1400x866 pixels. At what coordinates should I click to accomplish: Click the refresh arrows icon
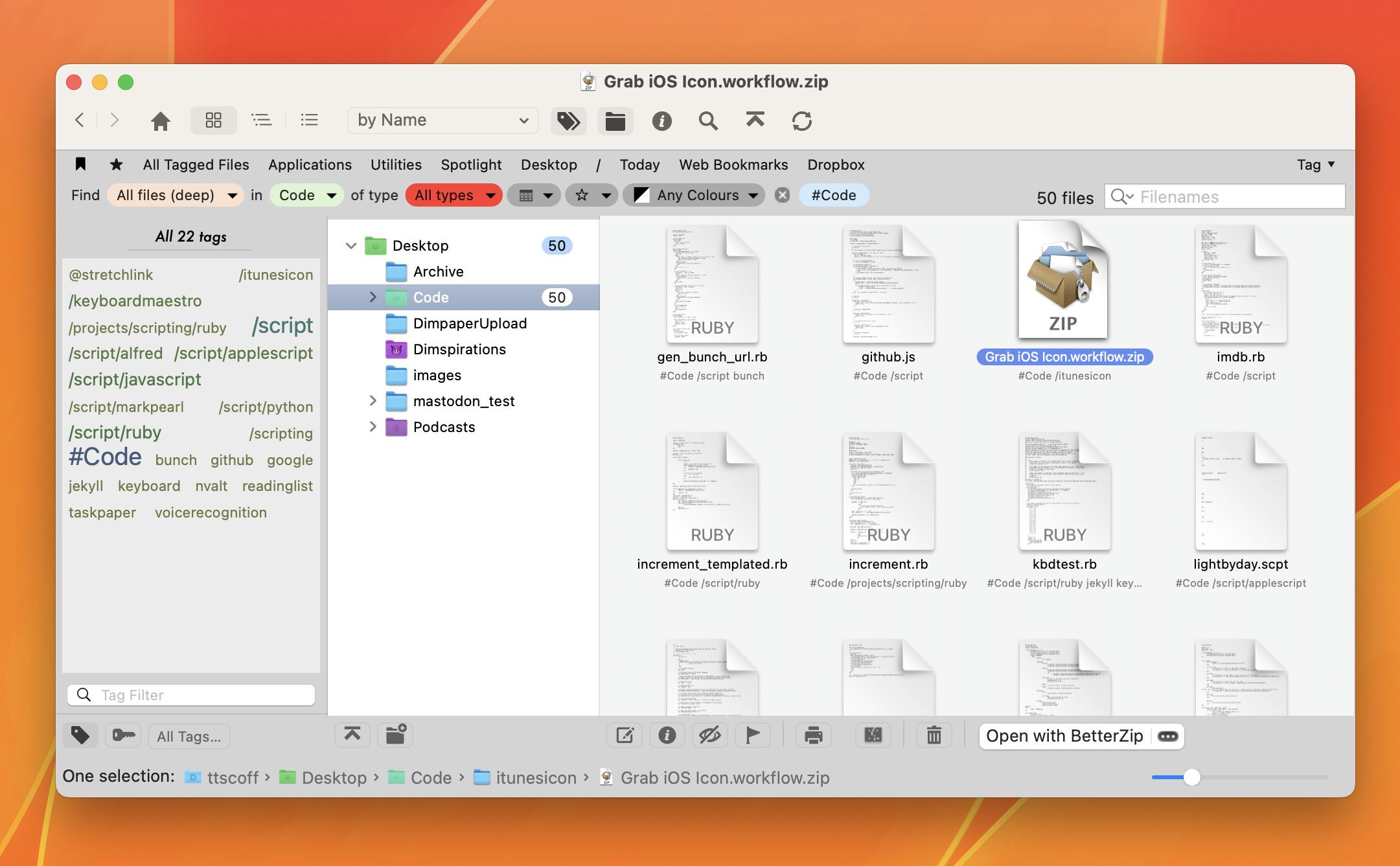tap(801, 120)
